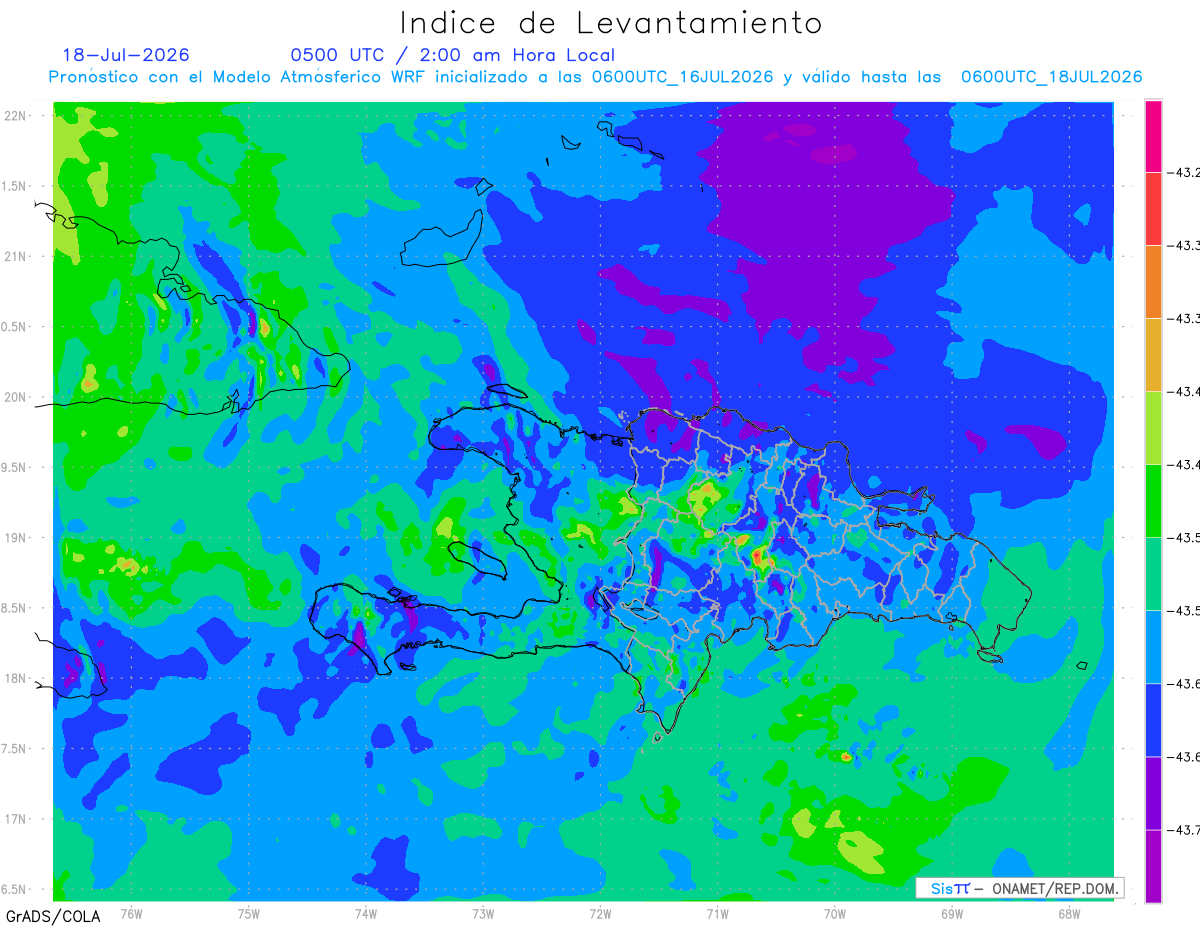Click the '76W' longitude label

click(x=131, y=914)
